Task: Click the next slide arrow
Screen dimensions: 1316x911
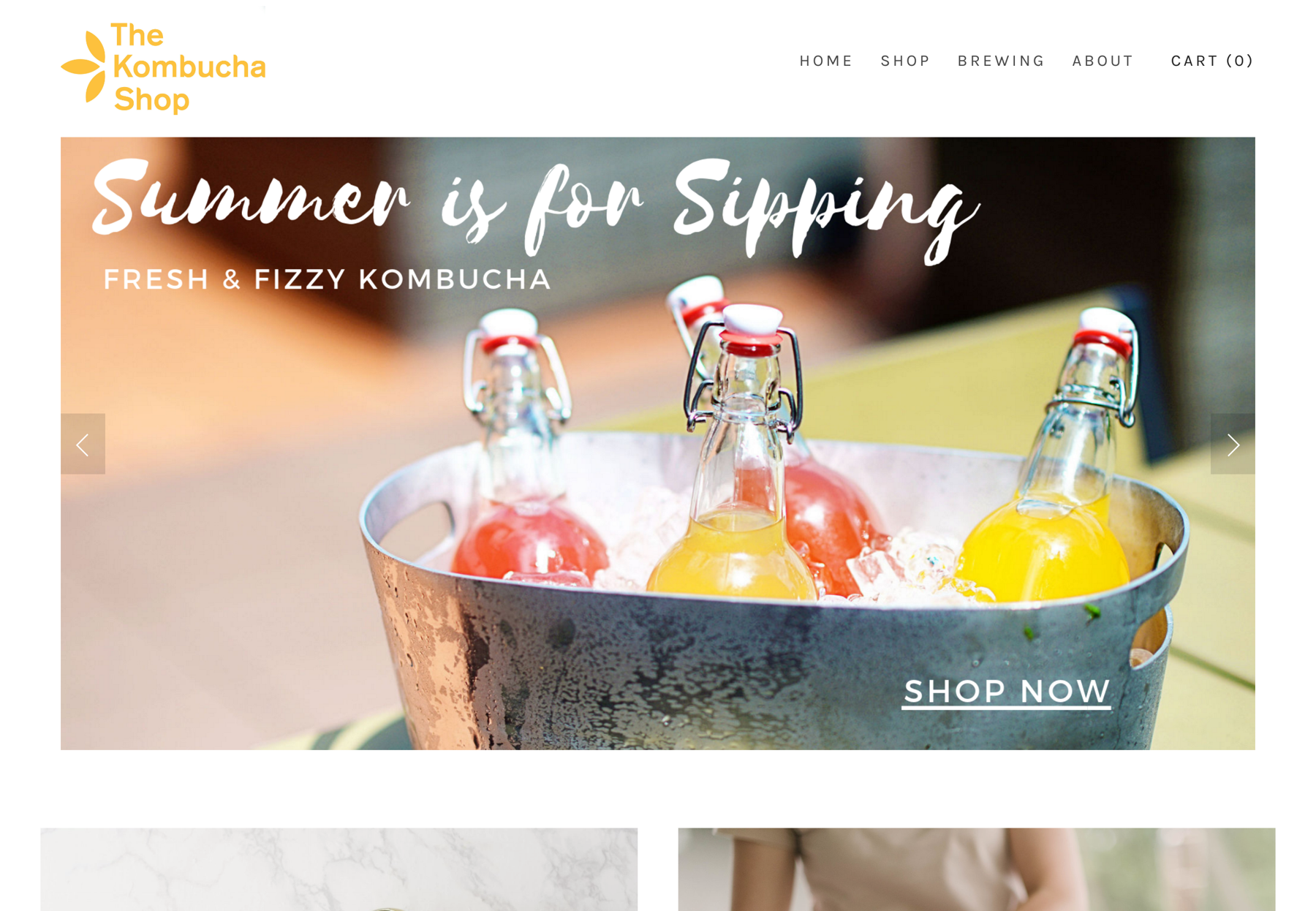Action: click(1233, 444)
